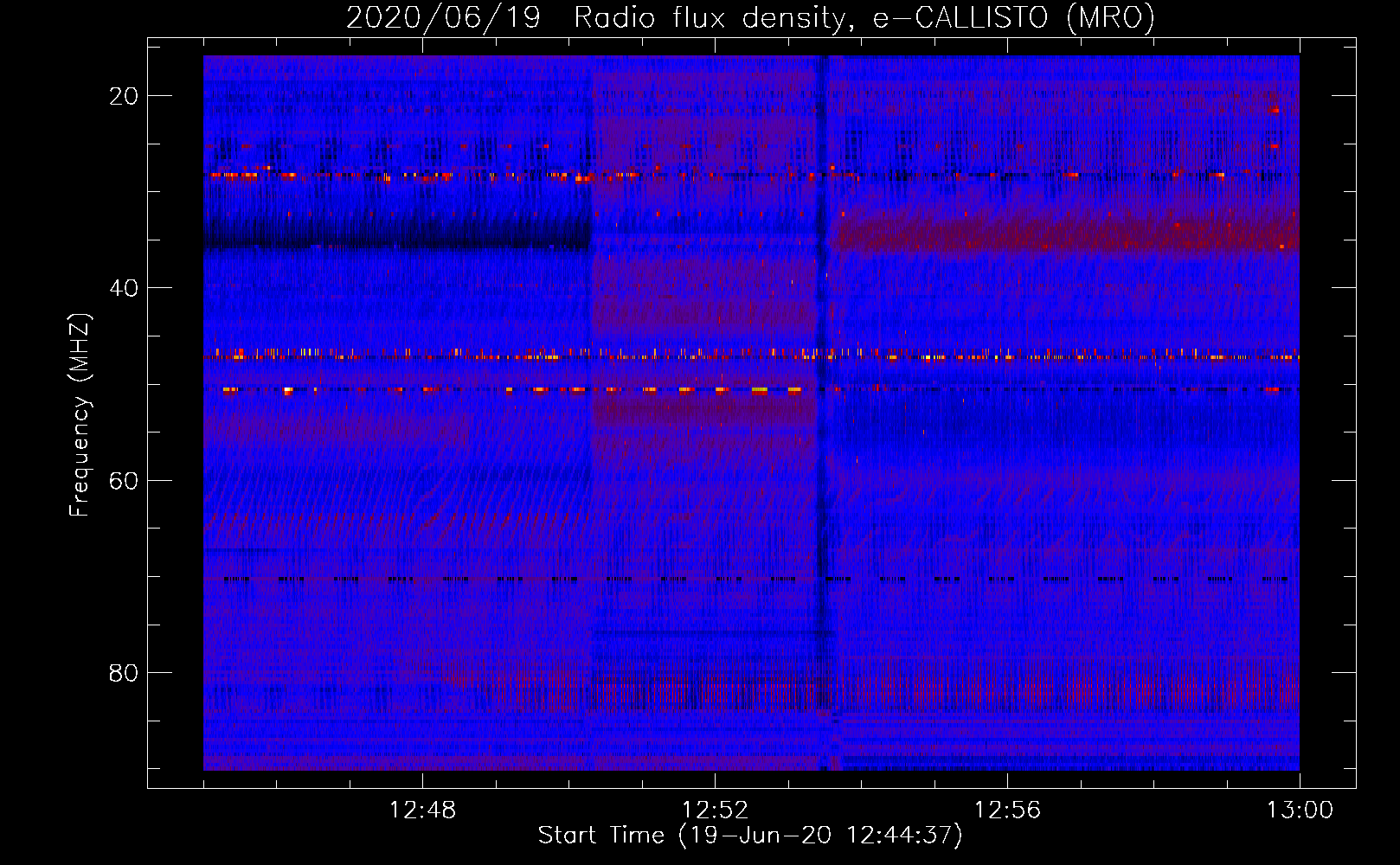Viewport: 1400px width, 865px height.
Task: Click the 60 MHz frequency tick label
Action: pos(124,480)
